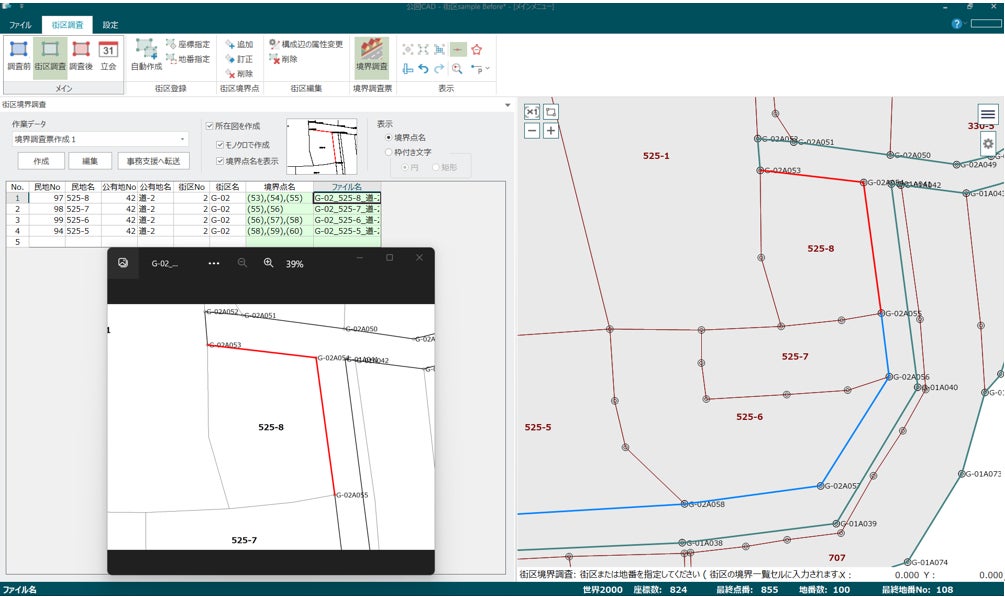Expand the 街区境界調査 panel dropdown arrow
The height and width of the screenshot is (597, 1005).
pyautogui.click(x=508, y=105)
